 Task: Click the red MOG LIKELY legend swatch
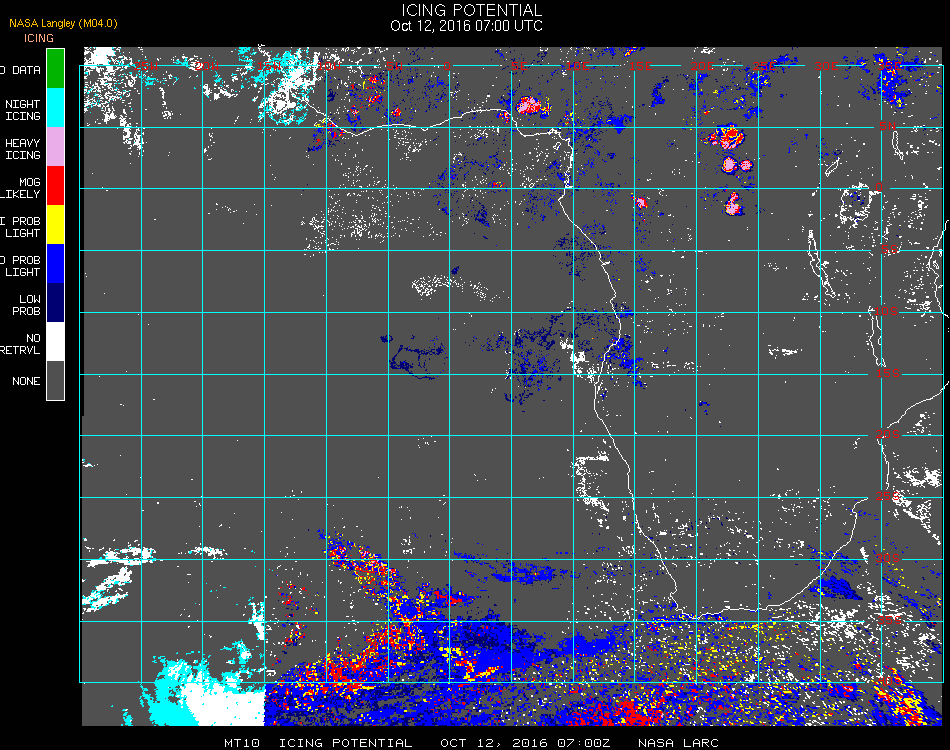pyautogui.click(x=55, y=186)
